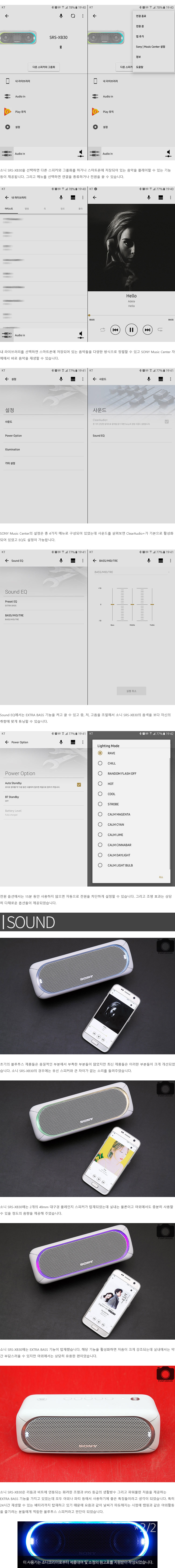Screen dimensions: 175x1568
Task: Open overflow menu on Hello player screen
Action: pyautogui.click(x=171, y=197)
